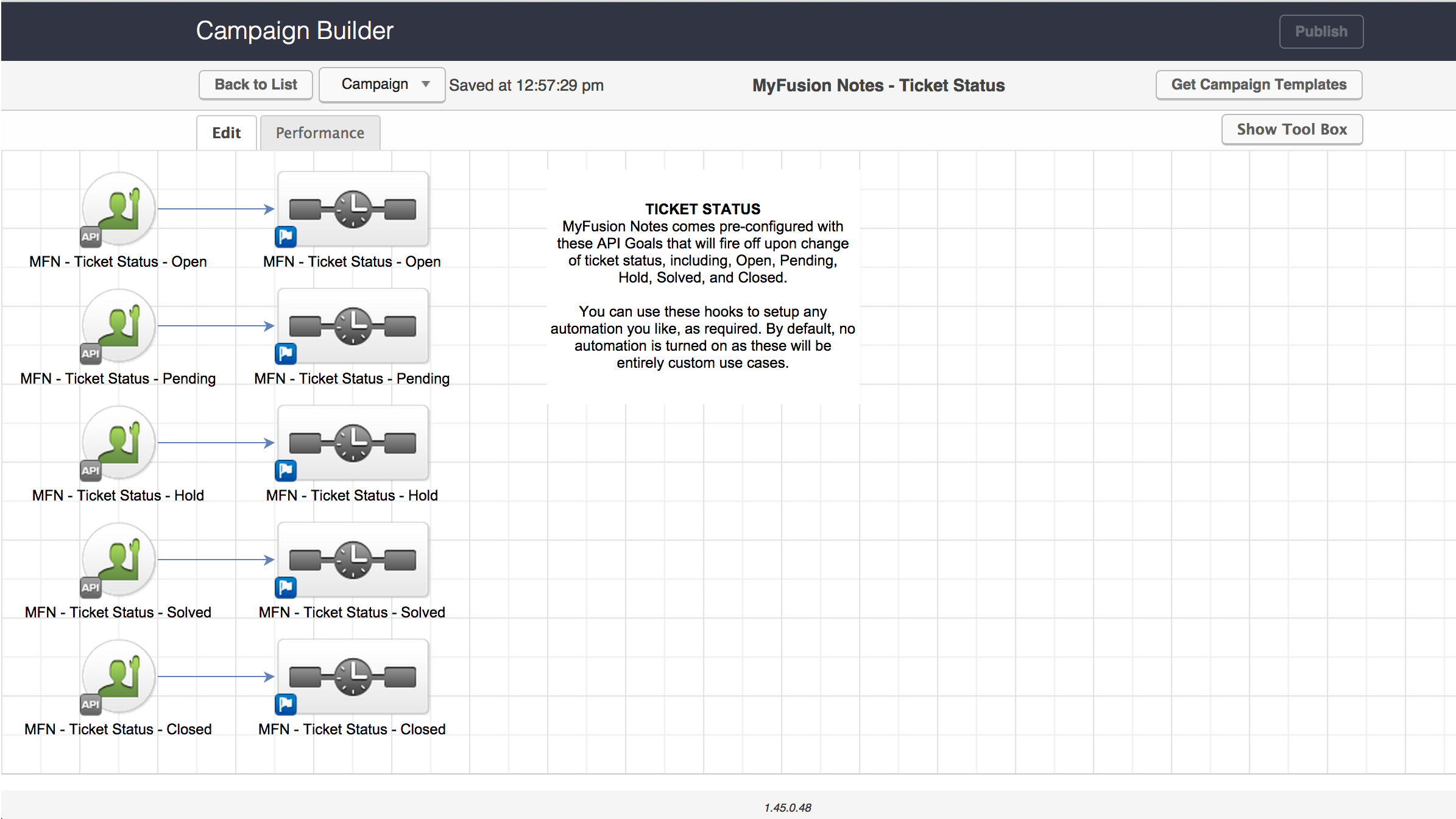Select the Ticket Status Hold sequence icon
This screenshot has width=1456, height=819.
(353, 443)
